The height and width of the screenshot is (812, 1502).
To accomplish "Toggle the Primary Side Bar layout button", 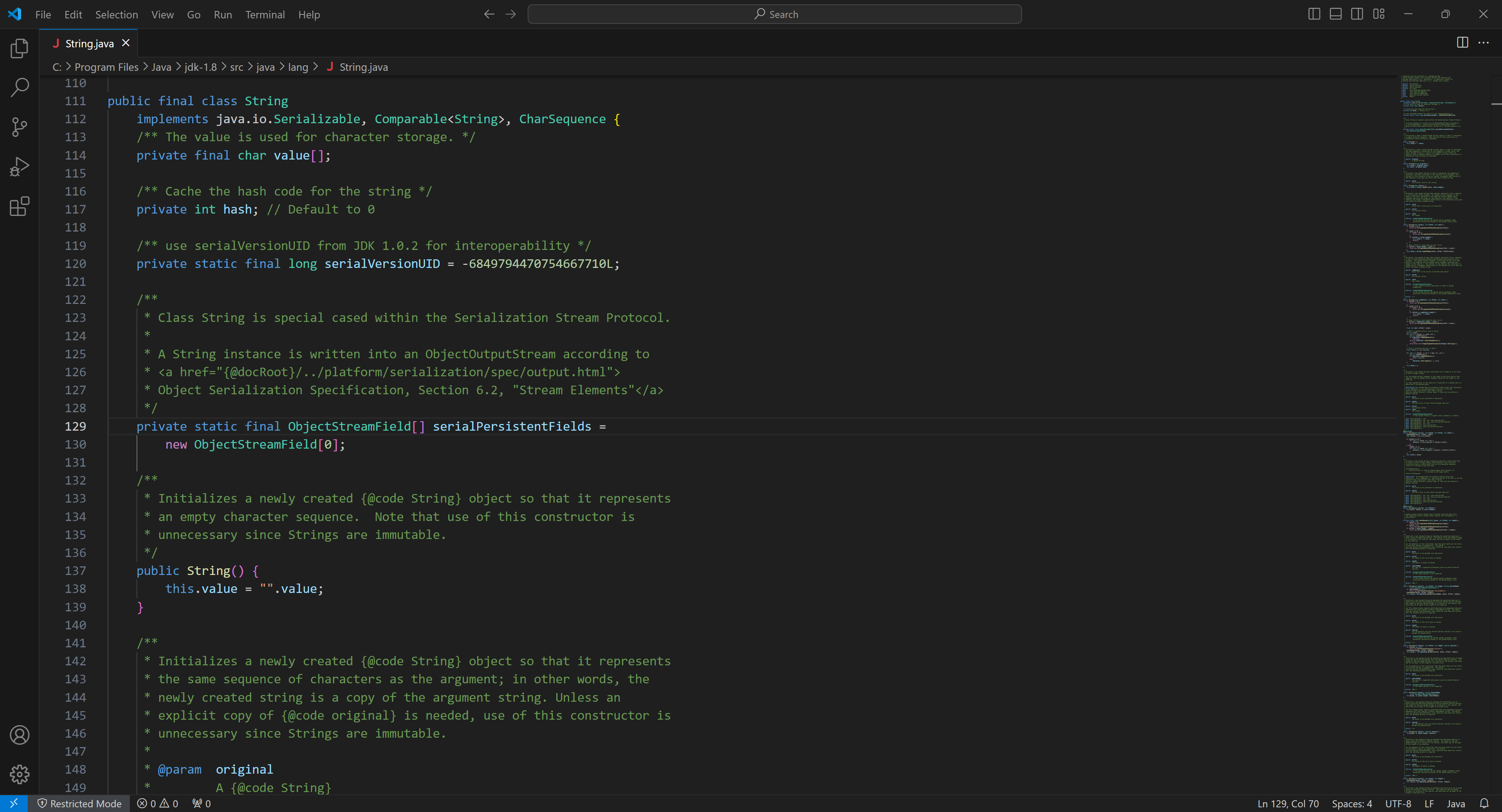I will (x=1314, y=14).
